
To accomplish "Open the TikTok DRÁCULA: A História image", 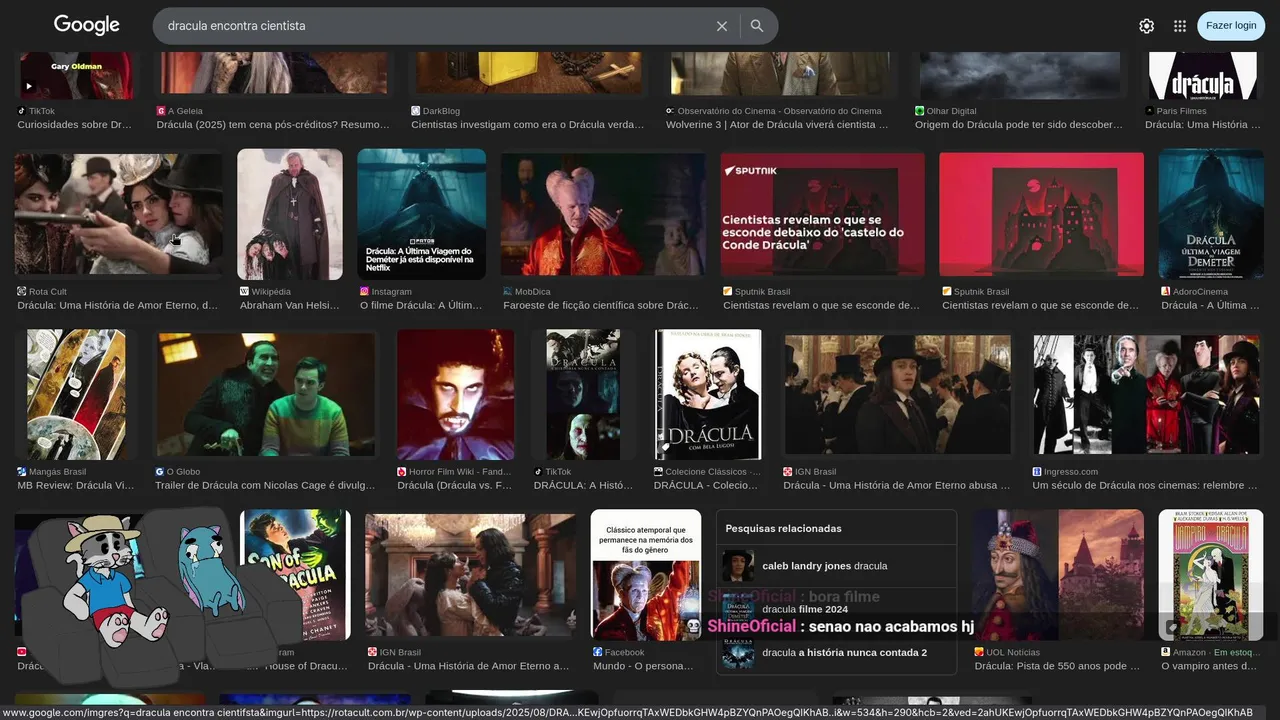I will (x=583, y=395).
